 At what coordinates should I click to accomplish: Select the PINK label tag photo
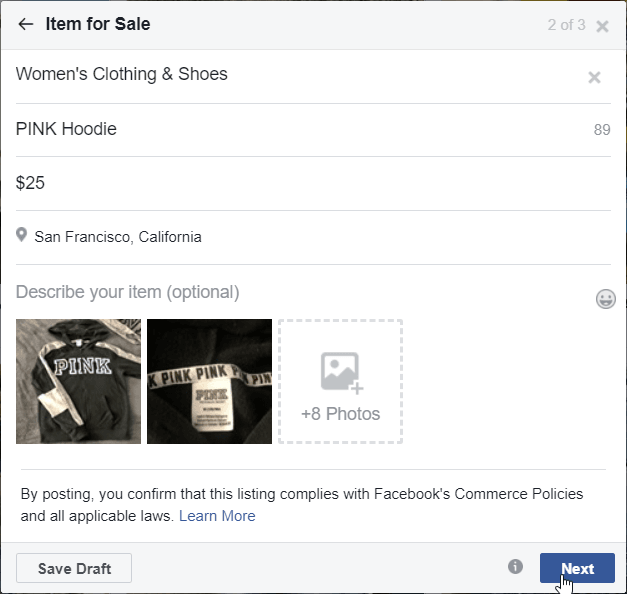[209, 381]
